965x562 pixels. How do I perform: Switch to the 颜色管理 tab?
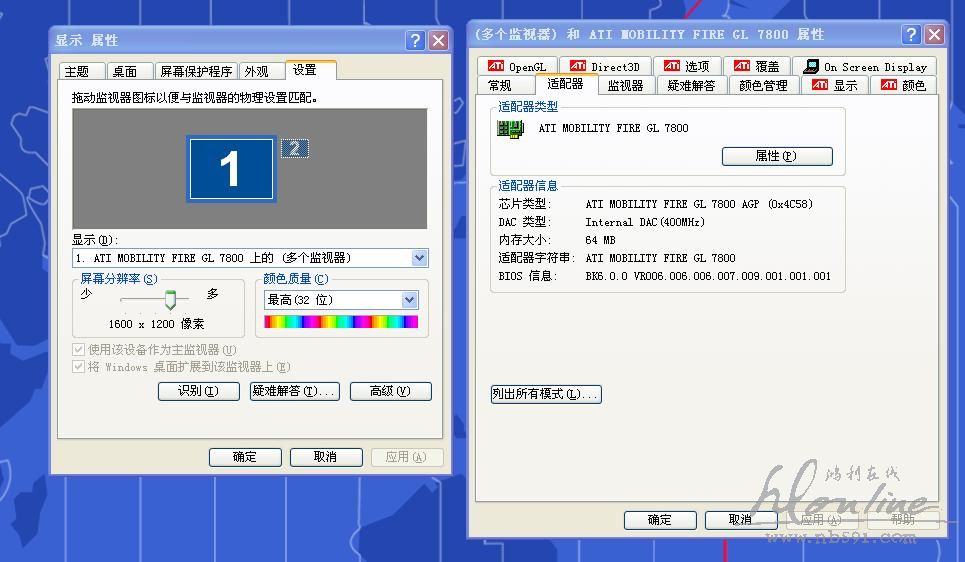[763, 86]
